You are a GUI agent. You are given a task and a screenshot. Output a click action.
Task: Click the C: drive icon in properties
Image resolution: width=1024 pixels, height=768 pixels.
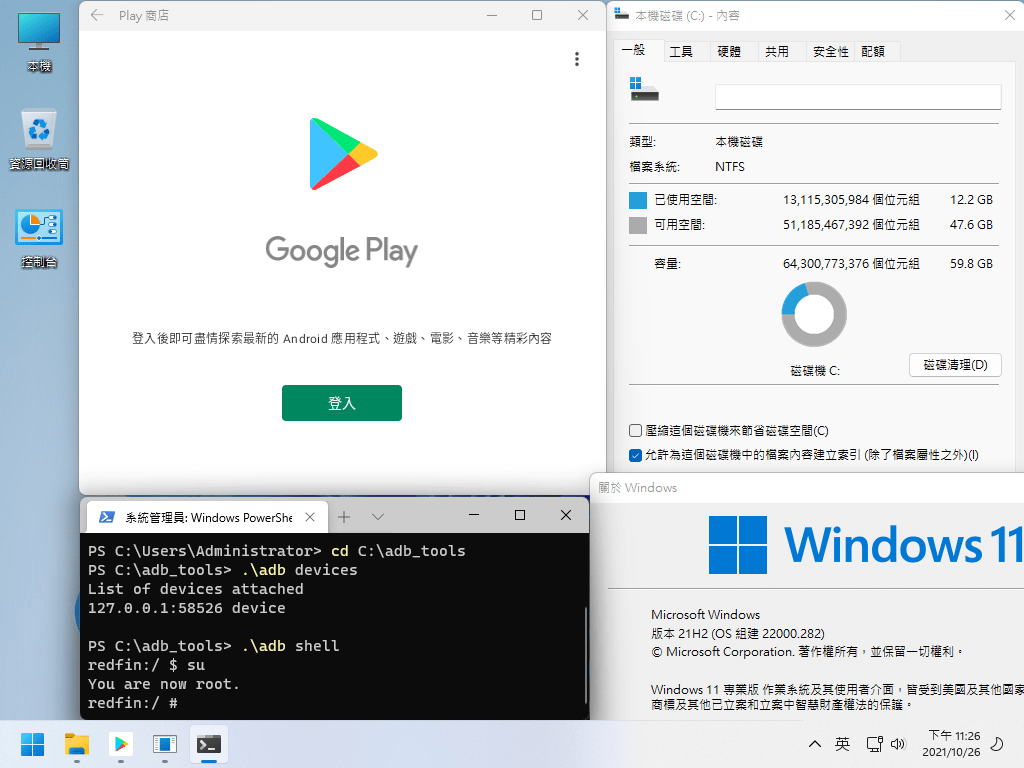pos(644,89)
